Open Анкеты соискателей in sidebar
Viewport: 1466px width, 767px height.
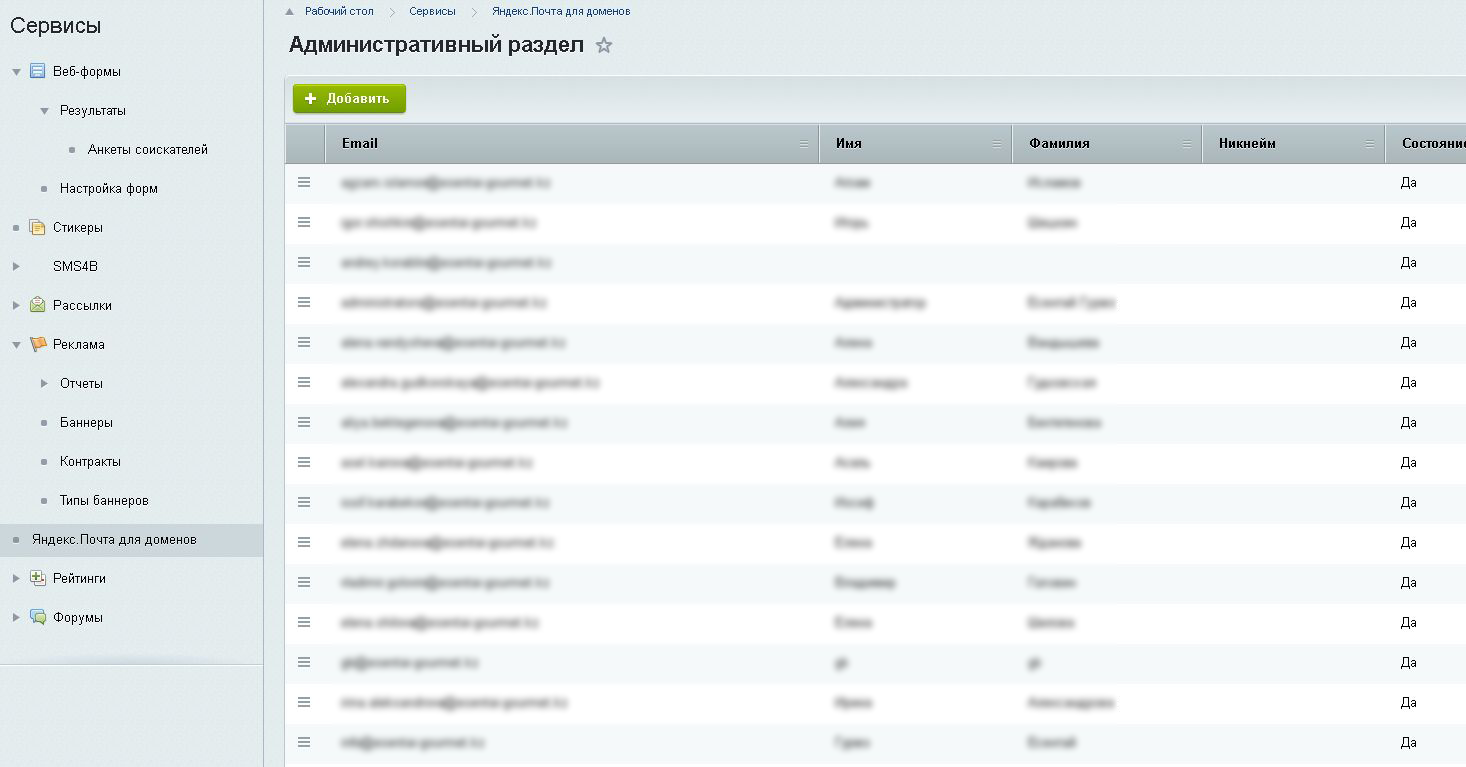click(147, 150)
